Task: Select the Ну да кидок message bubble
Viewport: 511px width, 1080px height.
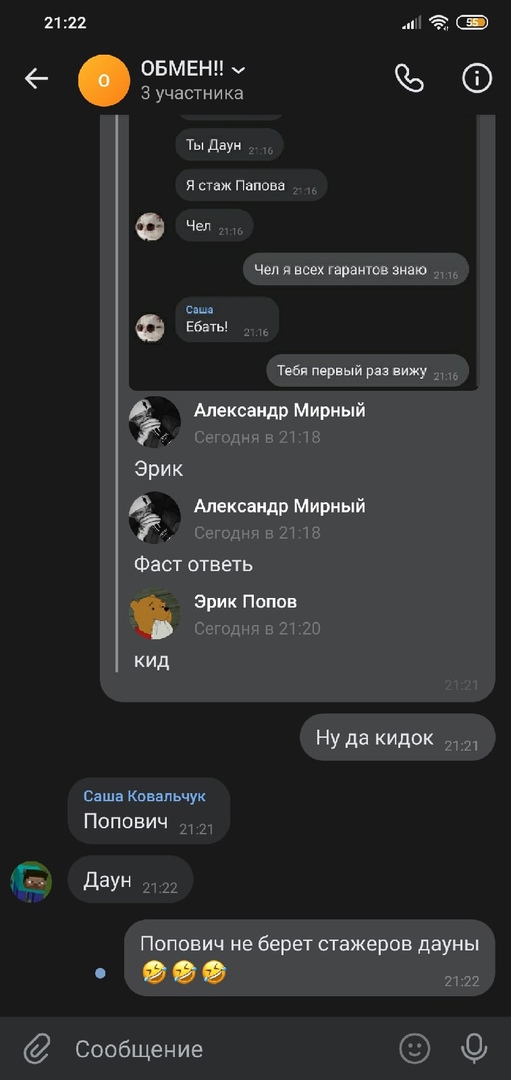Action: [397, 738]
